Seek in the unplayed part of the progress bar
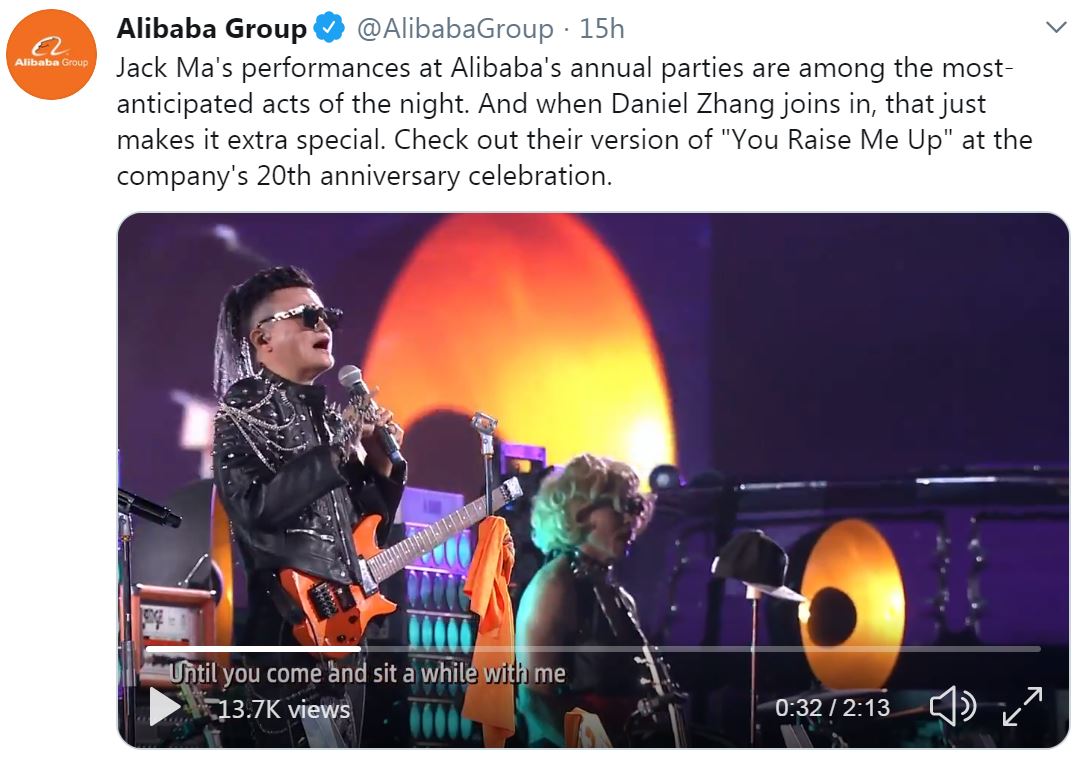 click(x=700, y=649)
